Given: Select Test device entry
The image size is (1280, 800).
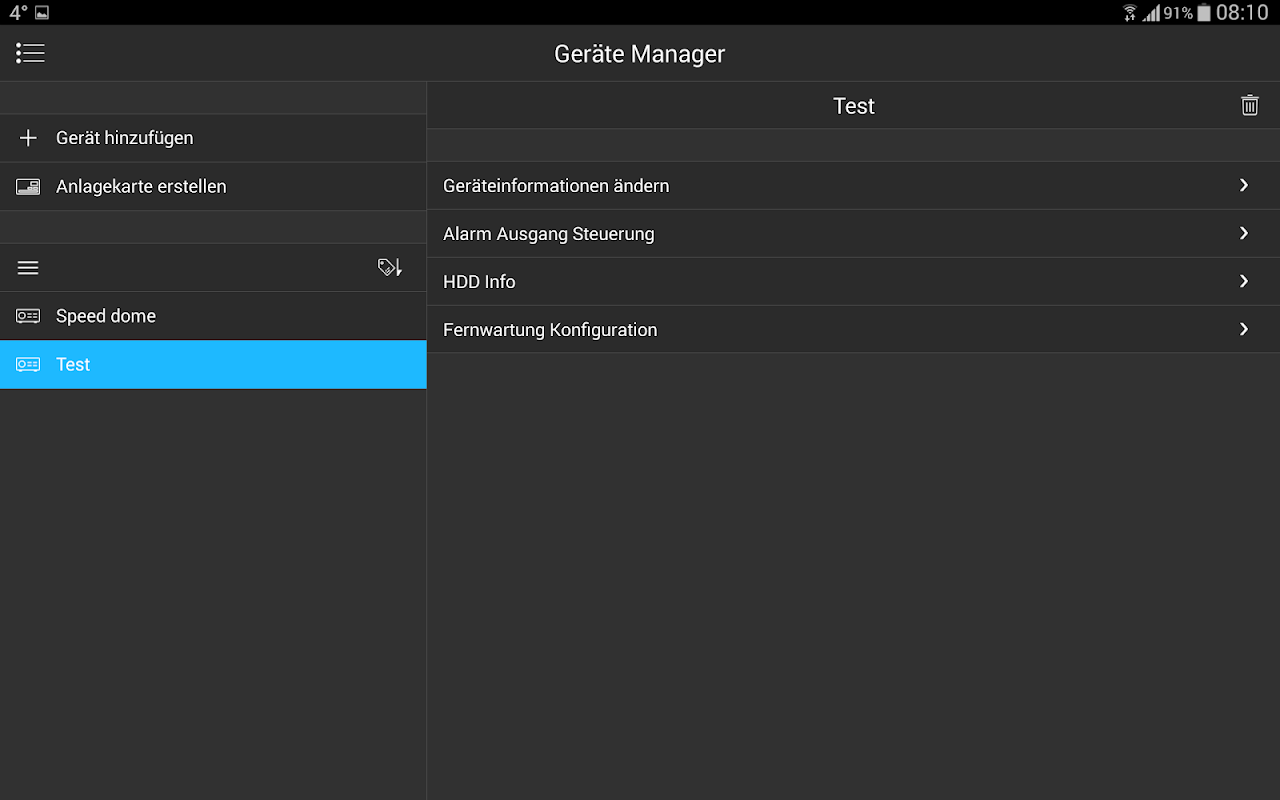Looking at the screenshot, I should 73,365.
